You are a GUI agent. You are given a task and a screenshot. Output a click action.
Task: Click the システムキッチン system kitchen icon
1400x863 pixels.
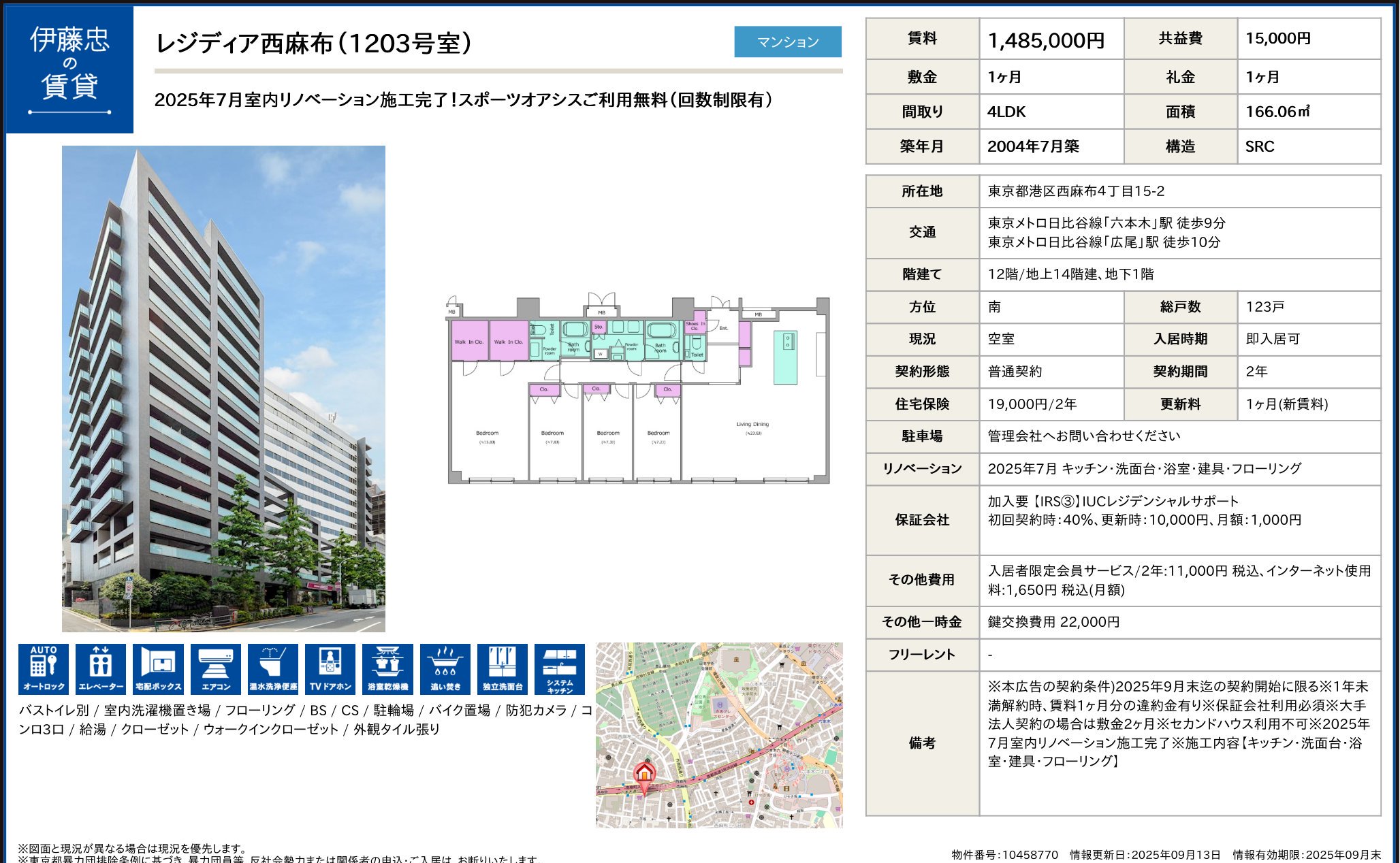[x=560, y=668]
